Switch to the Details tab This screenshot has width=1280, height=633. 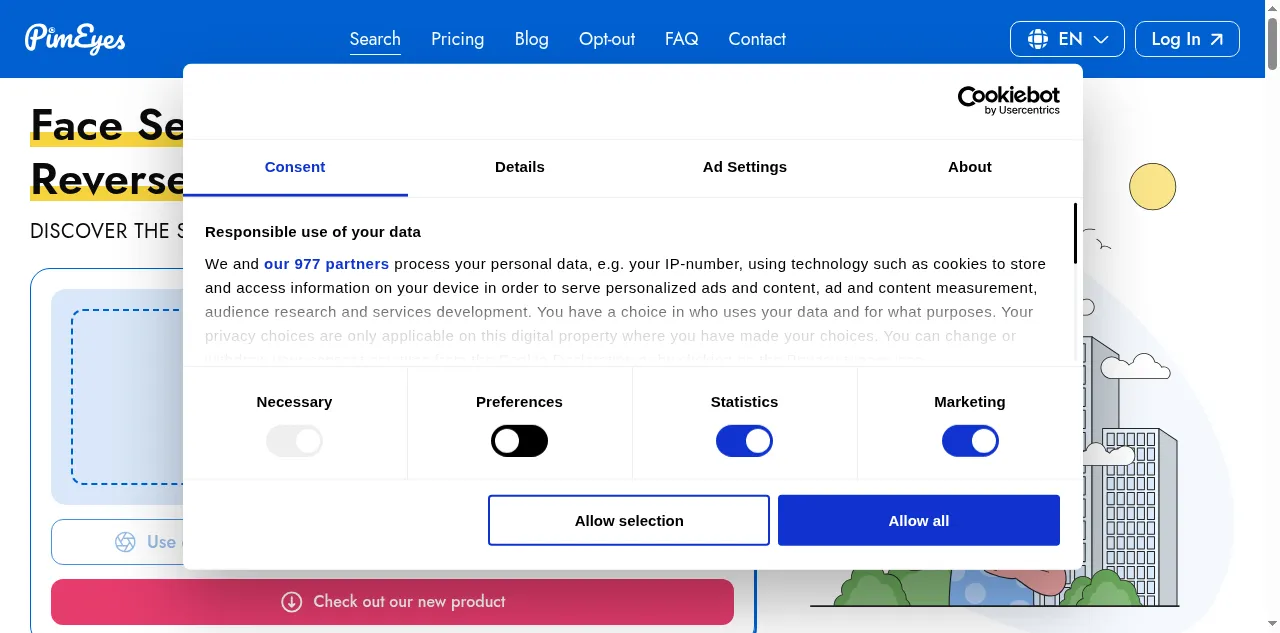tap(520, 167)
